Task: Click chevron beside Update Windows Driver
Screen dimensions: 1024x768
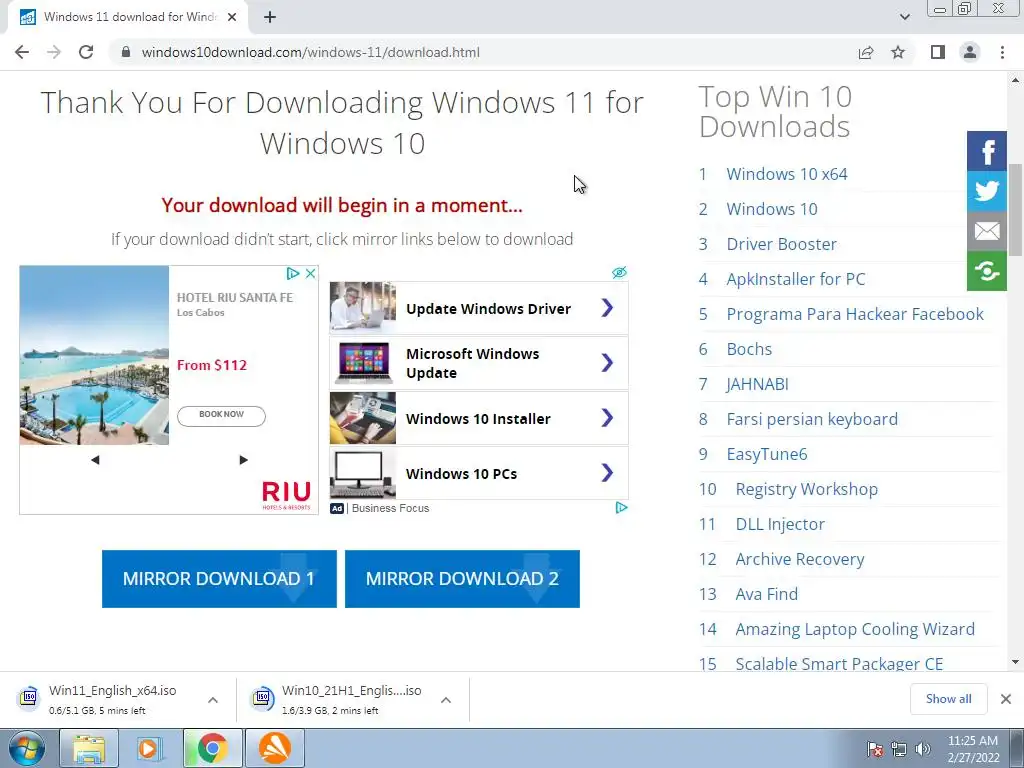Action: [x=607, y=308]
